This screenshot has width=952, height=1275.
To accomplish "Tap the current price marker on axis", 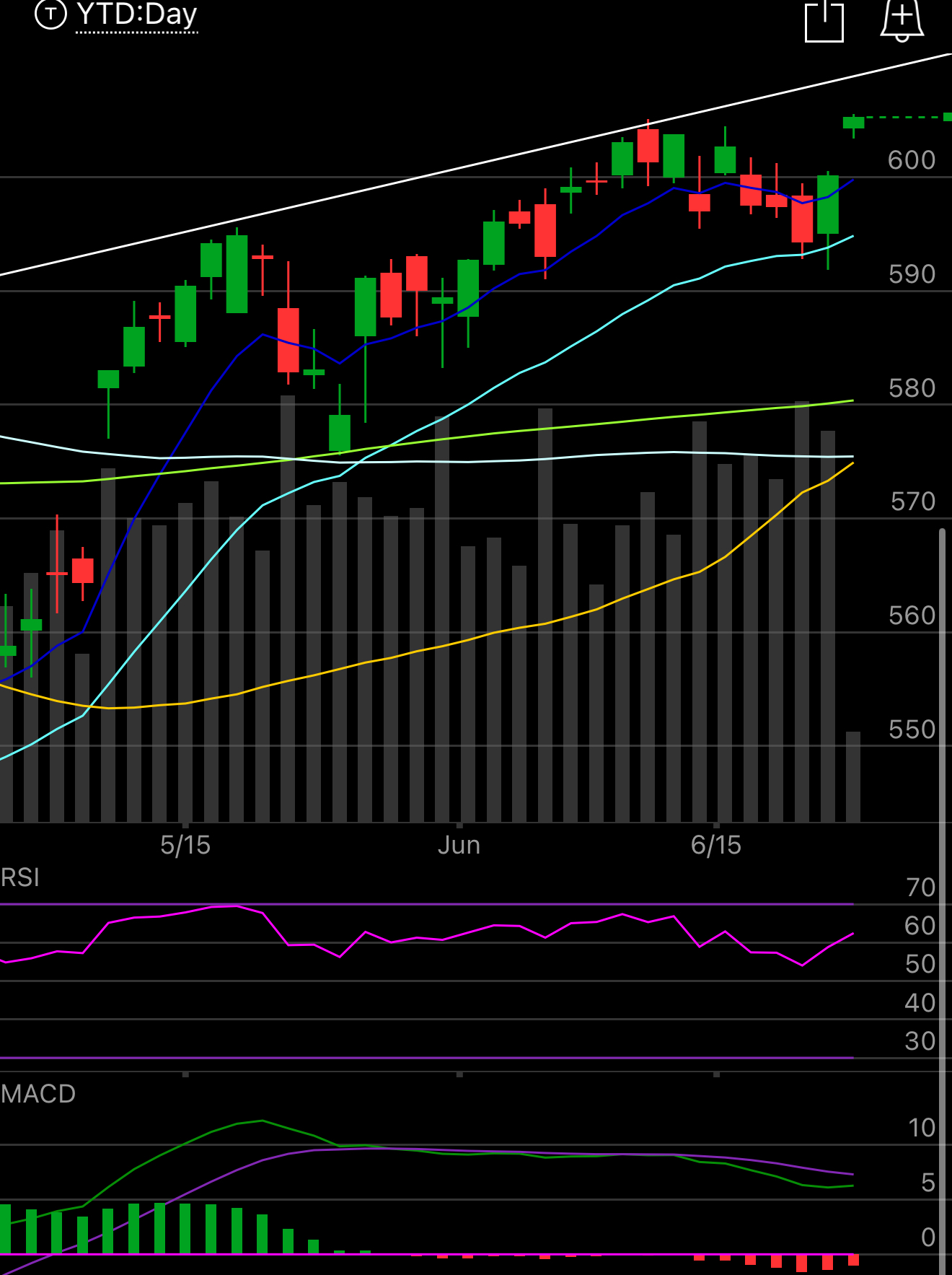I will pyautogui.click(x=948, y=117).
